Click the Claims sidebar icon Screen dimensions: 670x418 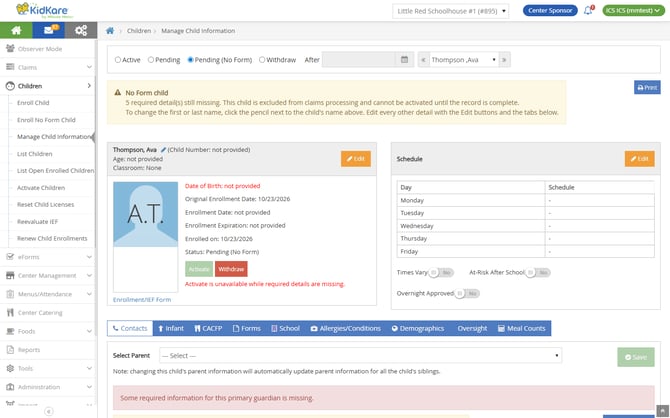(x=10, y=67)
